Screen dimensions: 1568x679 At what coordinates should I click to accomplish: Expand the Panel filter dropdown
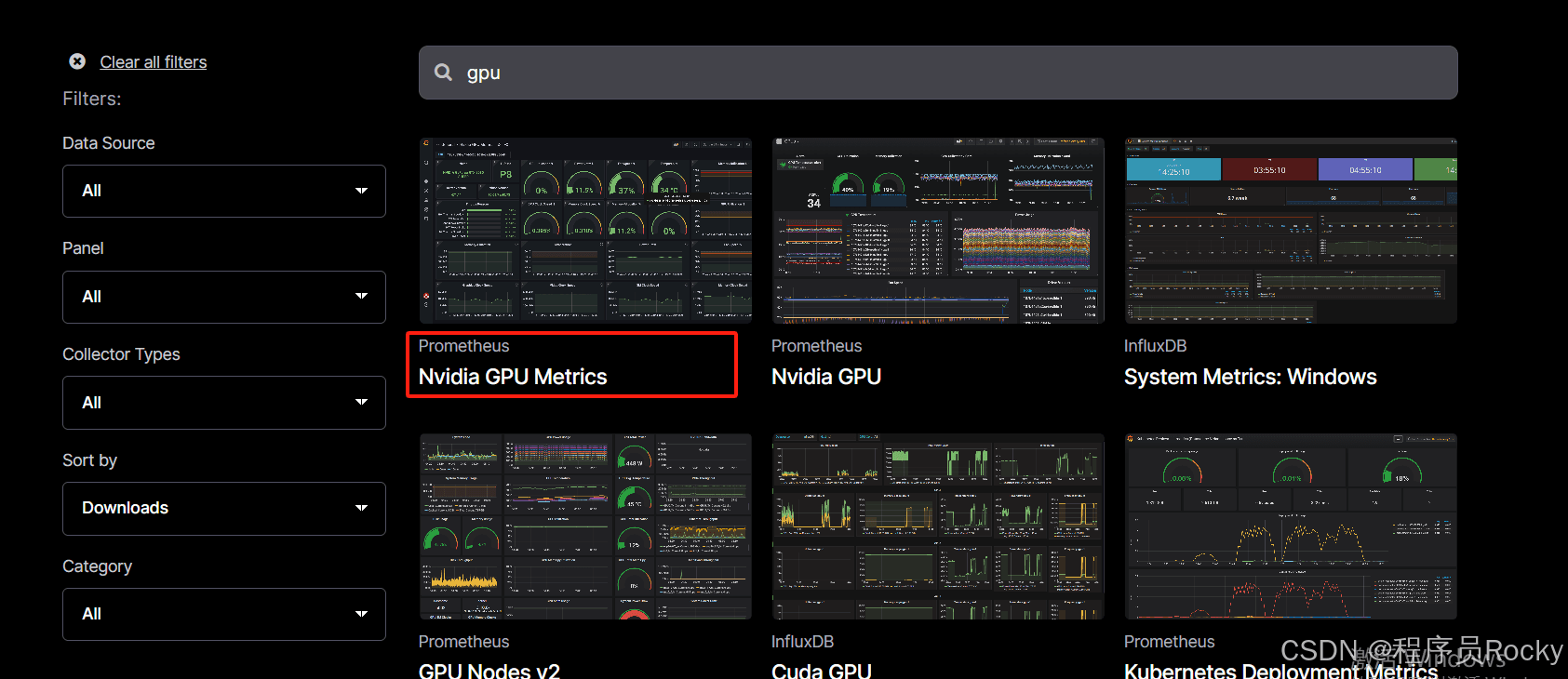(223, 297)
